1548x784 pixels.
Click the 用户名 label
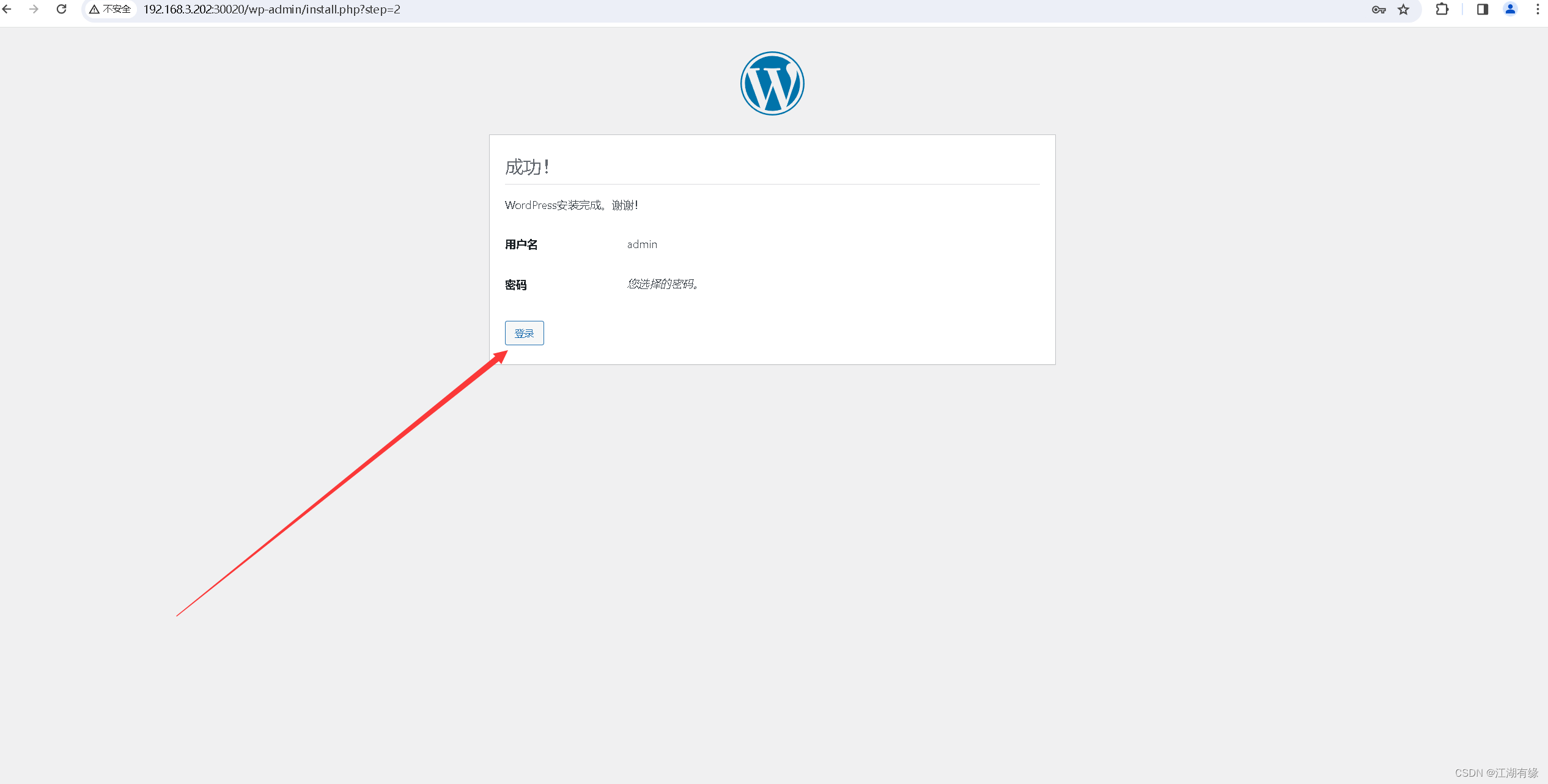click(521, 244)
